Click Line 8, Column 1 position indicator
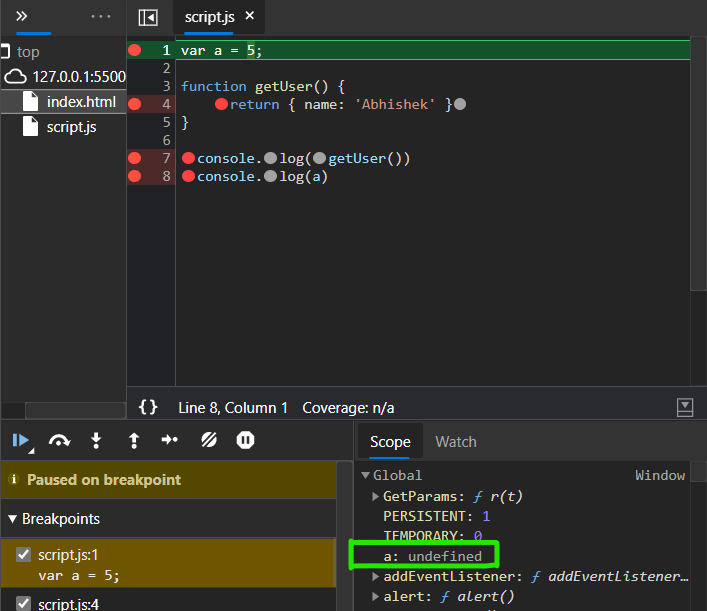This screenshot has height=611, width=707. [233, 408]
